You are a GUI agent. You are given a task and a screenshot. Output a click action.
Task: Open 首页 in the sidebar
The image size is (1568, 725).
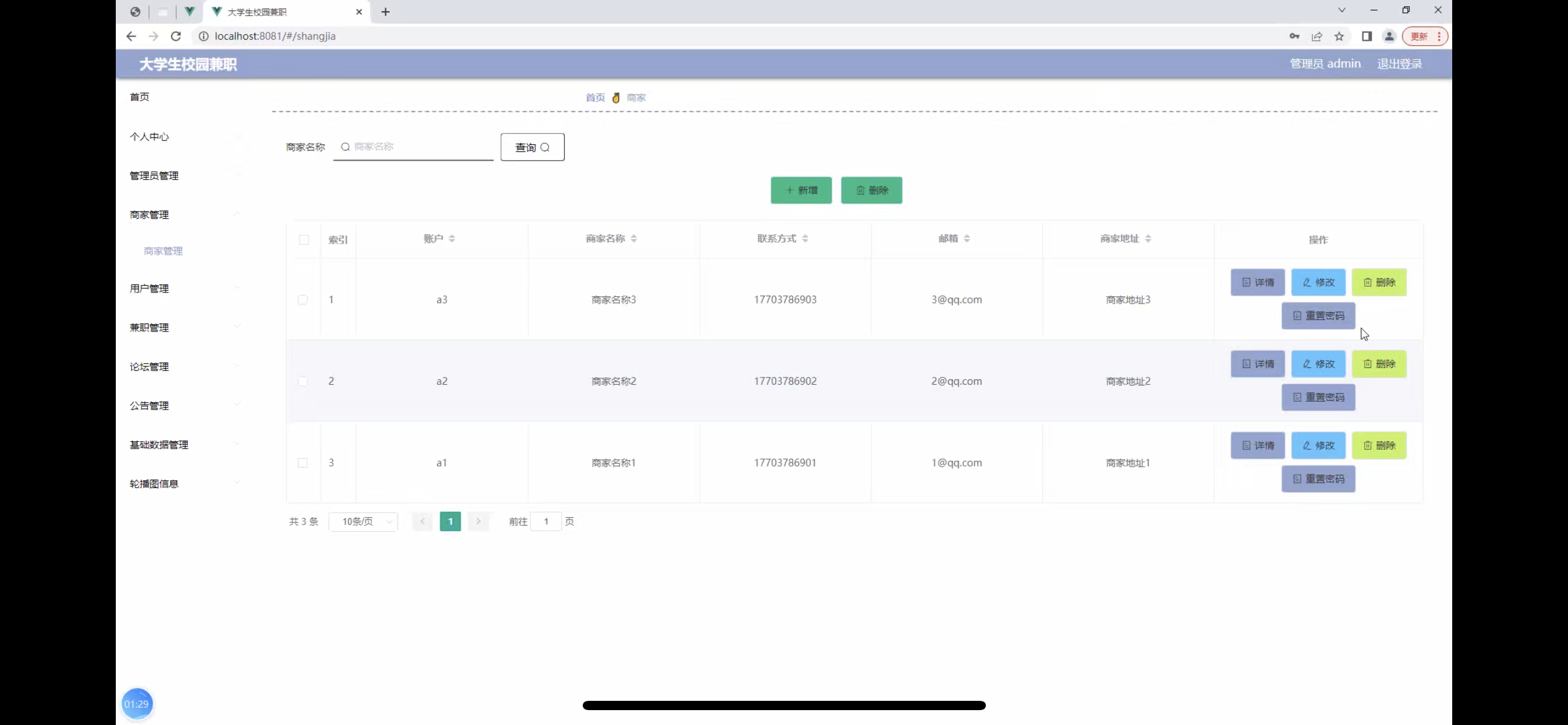pyautogui.click(x=139, y=97)
